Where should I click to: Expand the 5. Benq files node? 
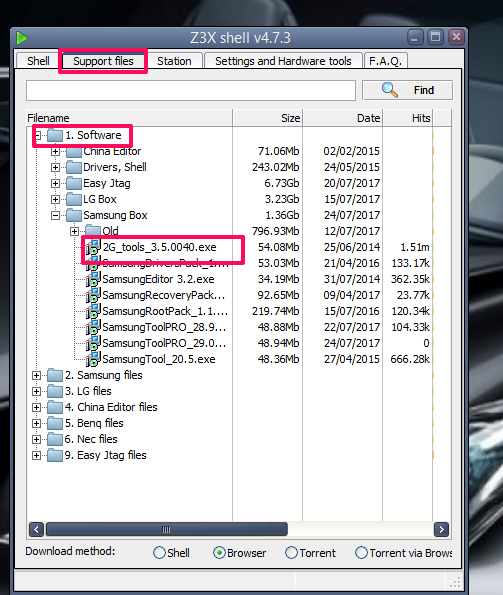tap(36, 423)
